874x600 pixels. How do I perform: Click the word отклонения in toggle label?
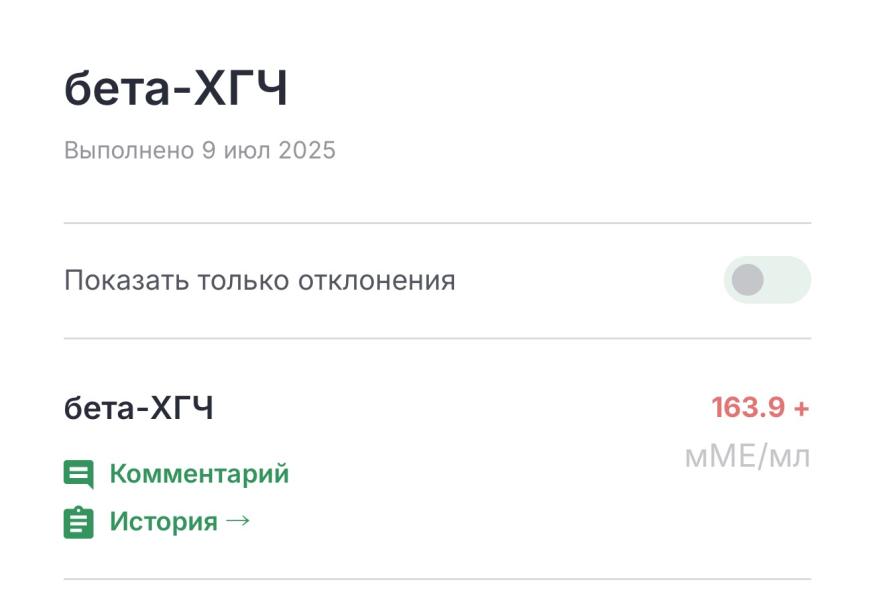(377, 280)
